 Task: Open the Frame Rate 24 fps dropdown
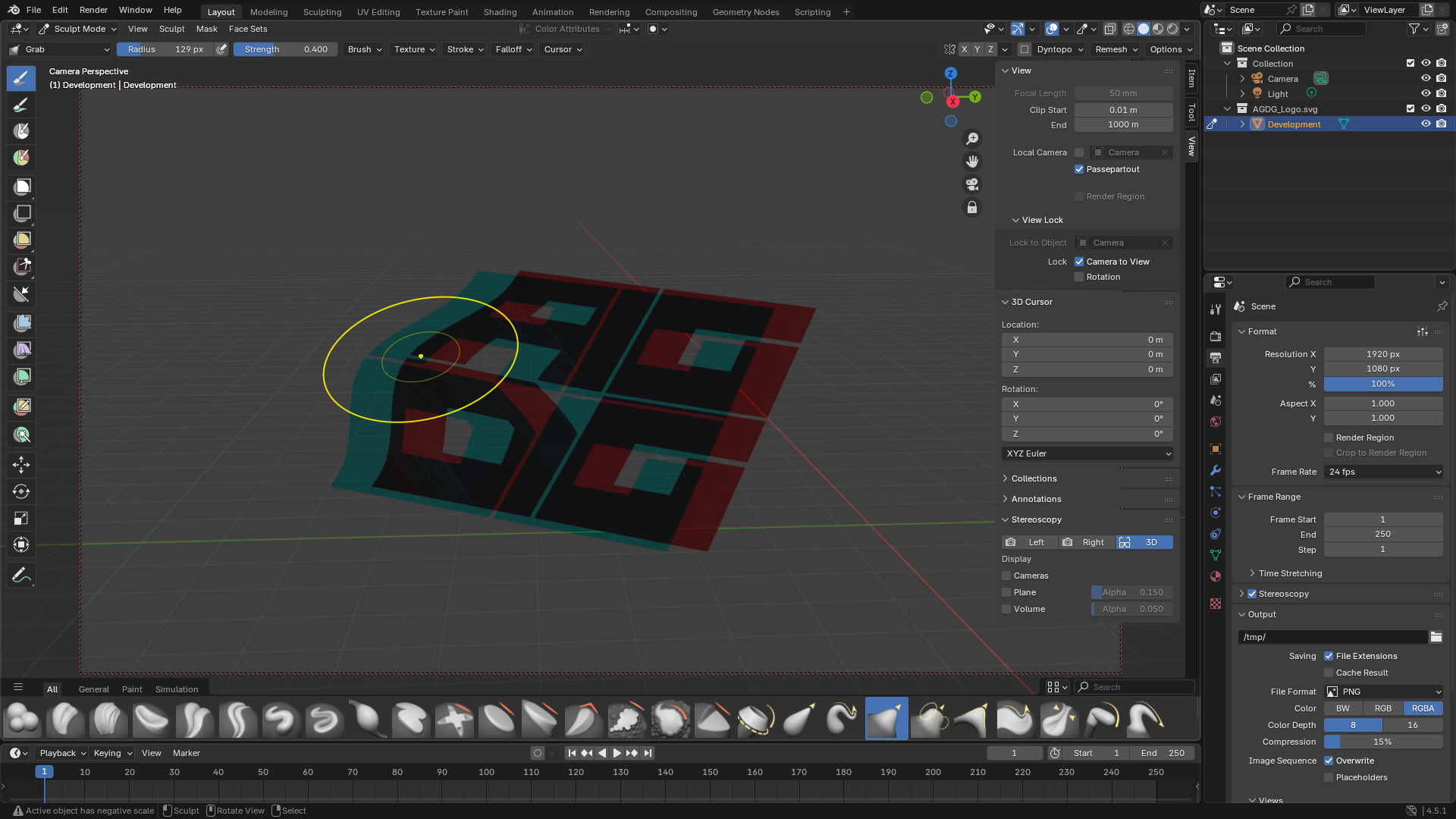[1383, 472]
